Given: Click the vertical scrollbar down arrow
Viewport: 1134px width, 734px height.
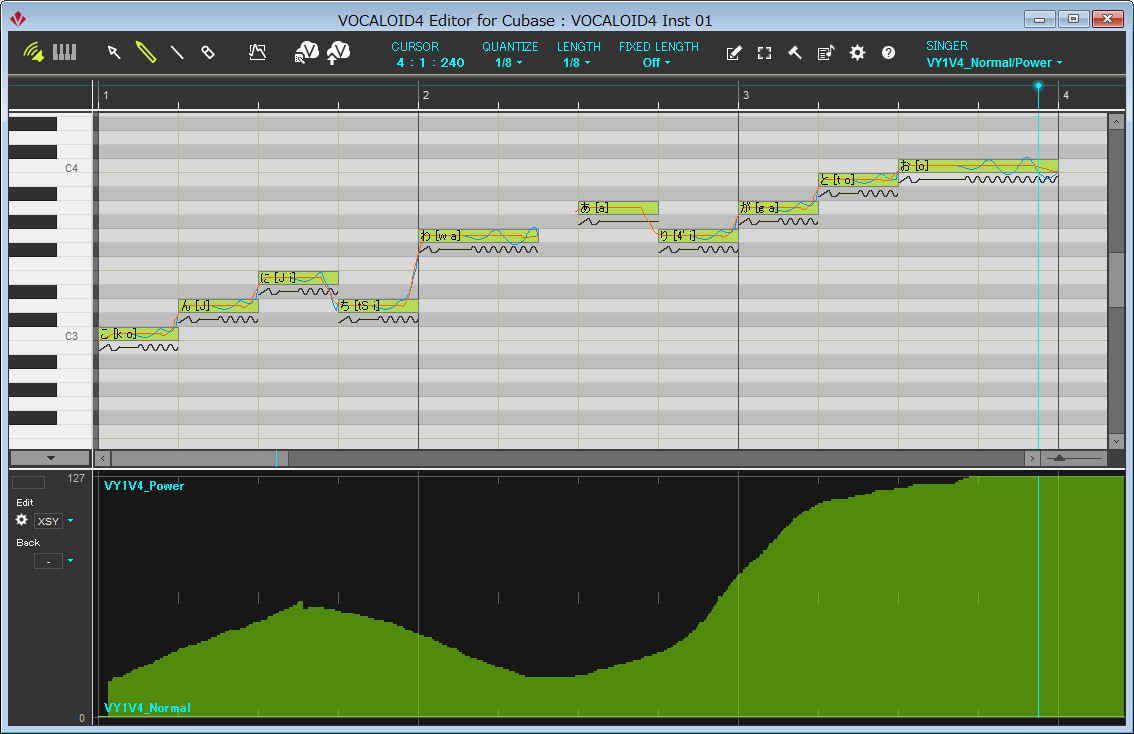Looking at the screenshot, I should pyautogui.click(x=1116, y=440).
